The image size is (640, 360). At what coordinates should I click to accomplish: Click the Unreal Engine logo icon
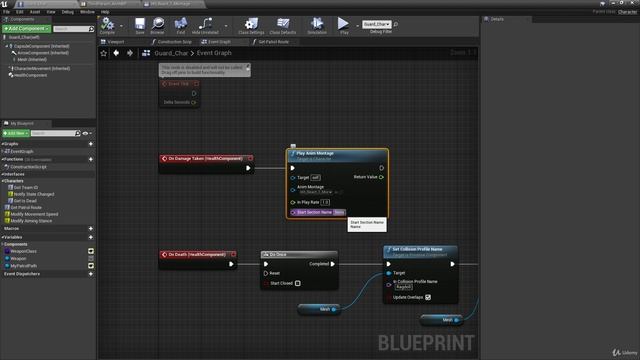point(4,4)
